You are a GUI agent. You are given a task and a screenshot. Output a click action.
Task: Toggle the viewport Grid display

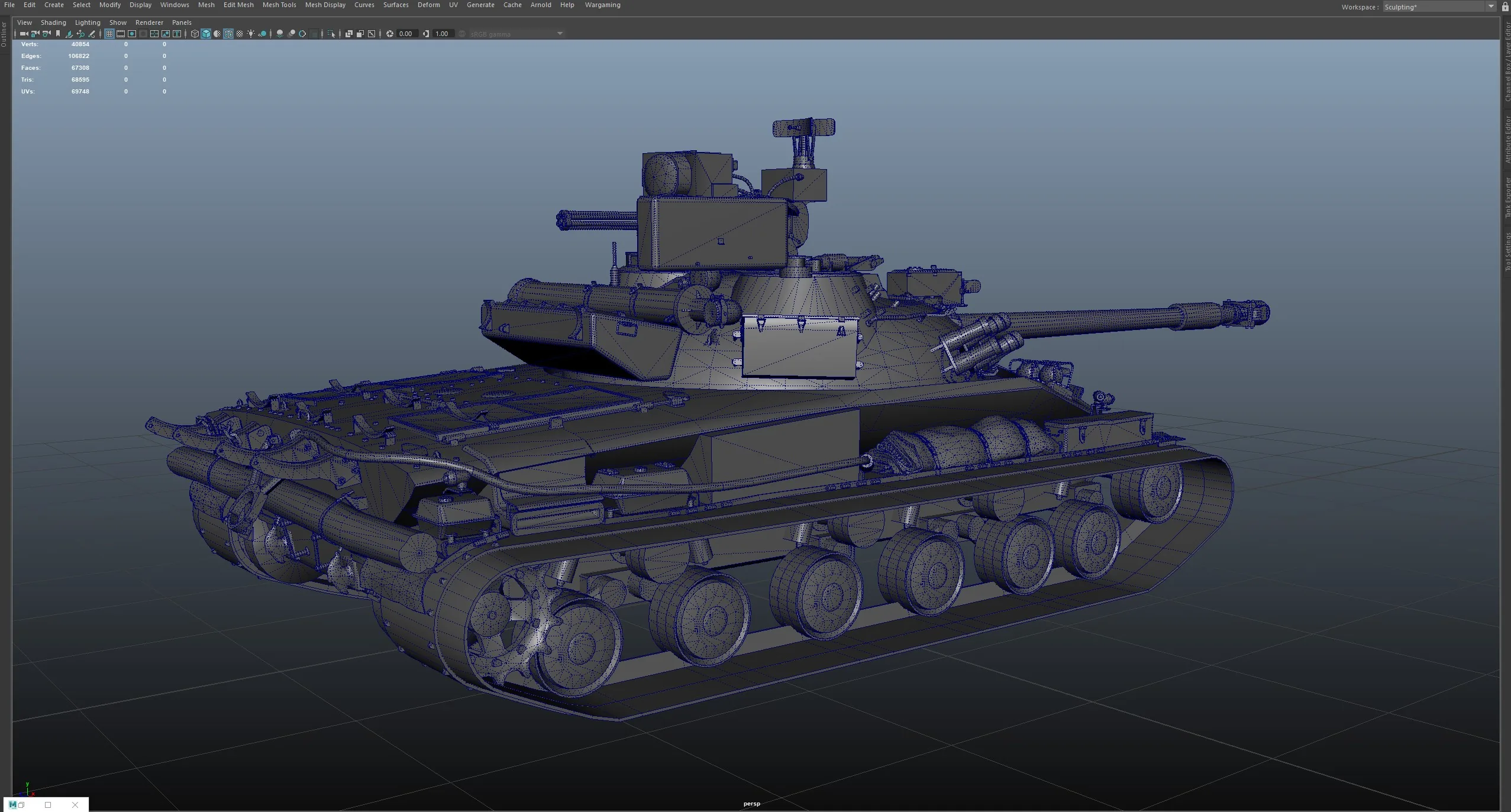pos(109,34)
